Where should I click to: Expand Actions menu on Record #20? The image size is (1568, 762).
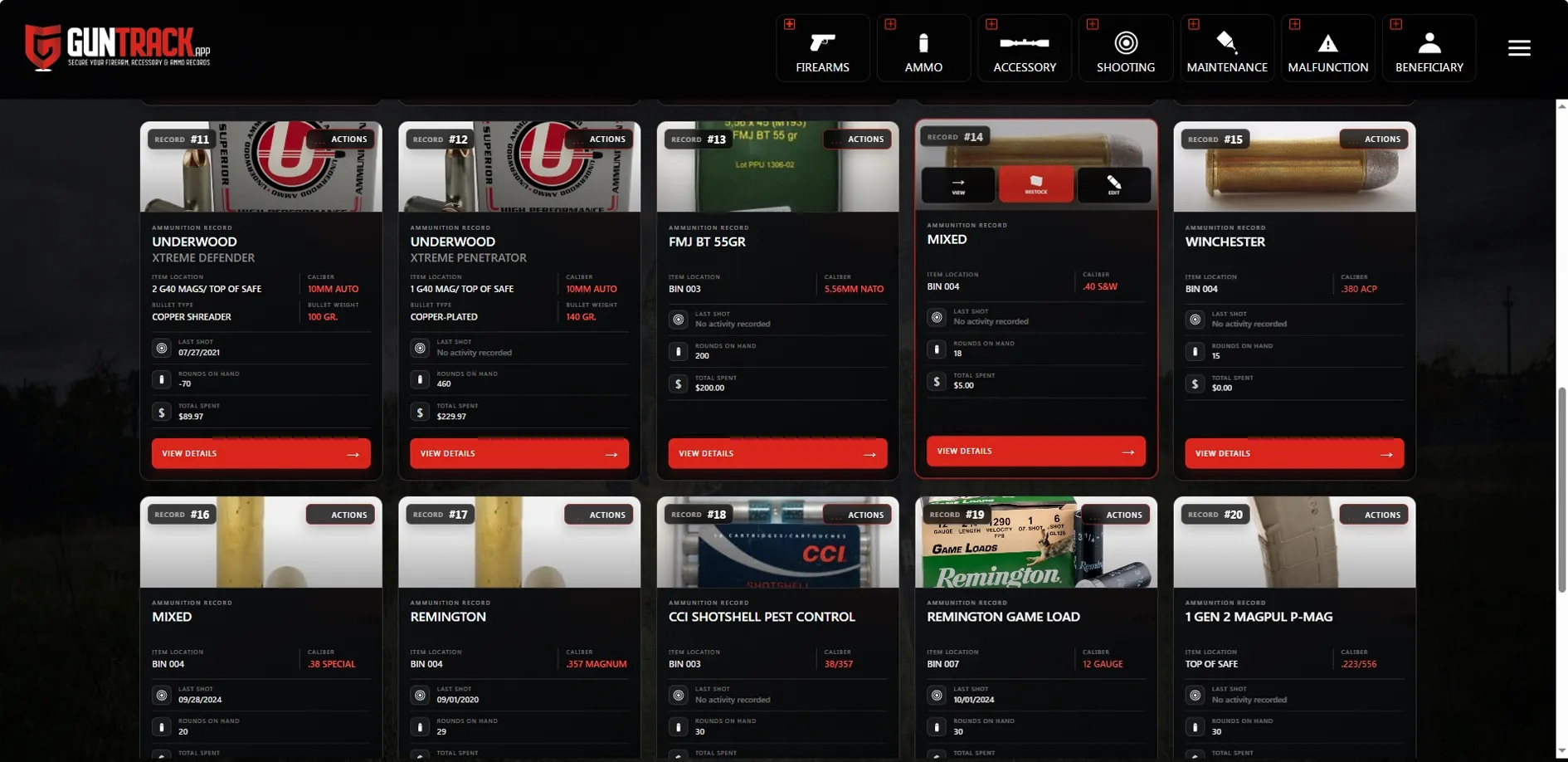click(1374, 515)
